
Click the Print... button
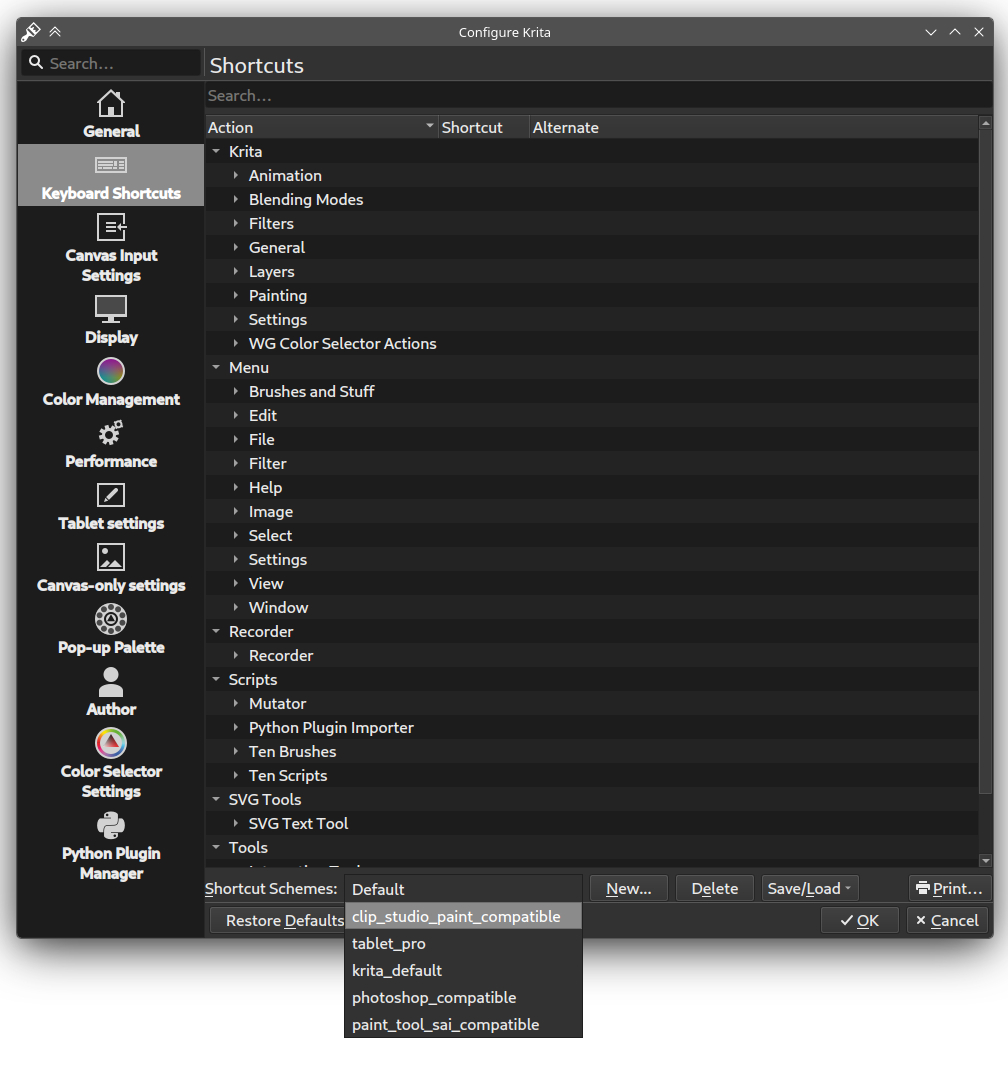[949, 888]
